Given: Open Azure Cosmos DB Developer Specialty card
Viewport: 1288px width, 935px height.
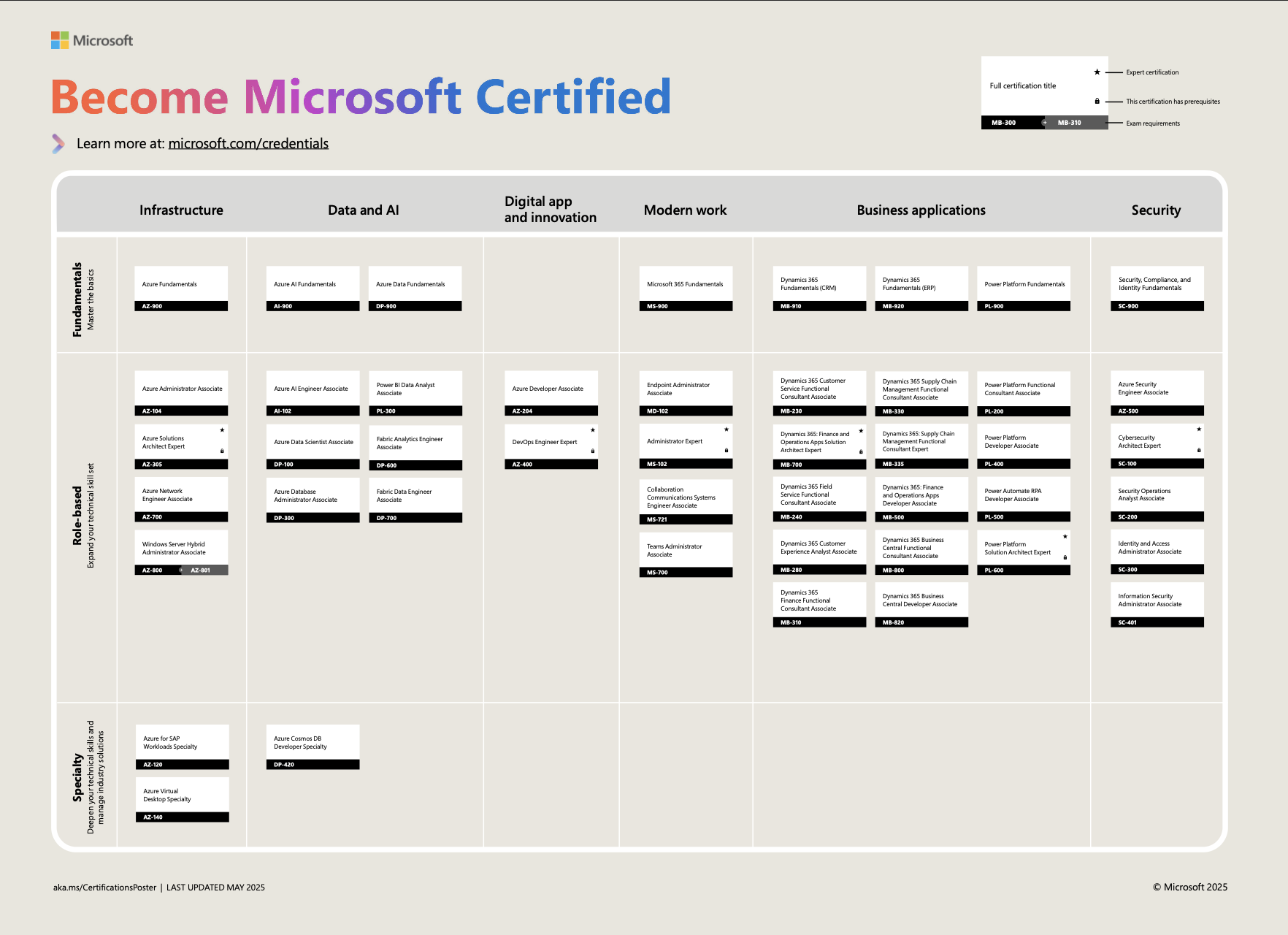Looking at the screenshot, I should tap(313, 747).
